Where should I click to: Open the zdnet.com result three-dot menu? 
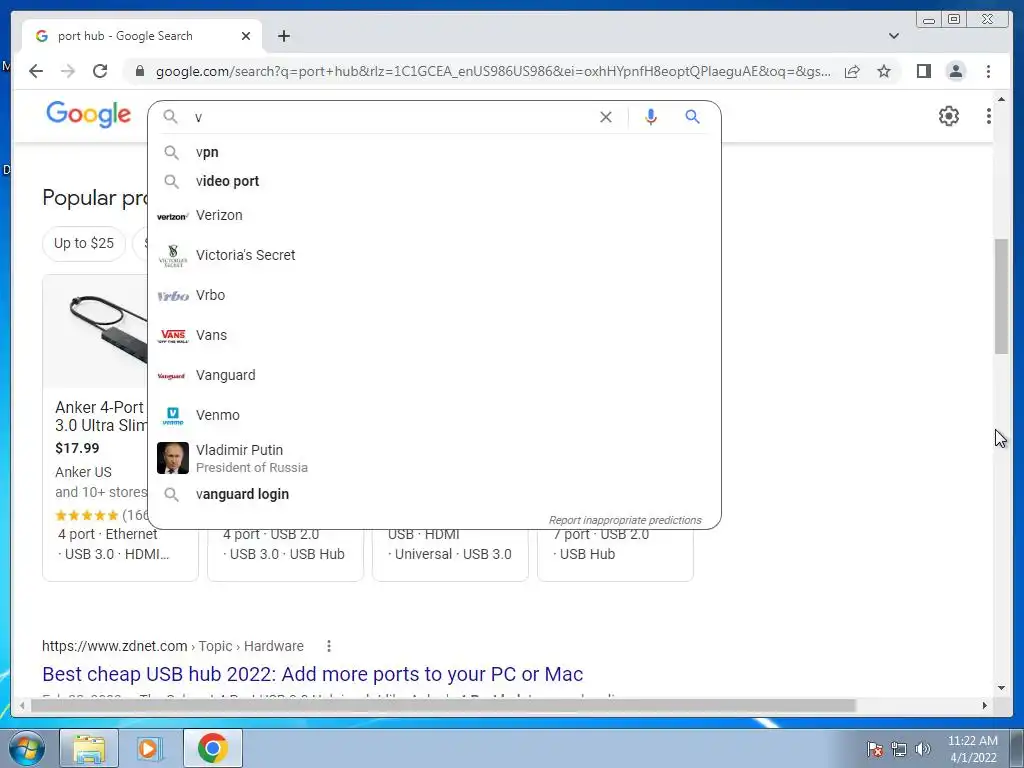[328, 646]
